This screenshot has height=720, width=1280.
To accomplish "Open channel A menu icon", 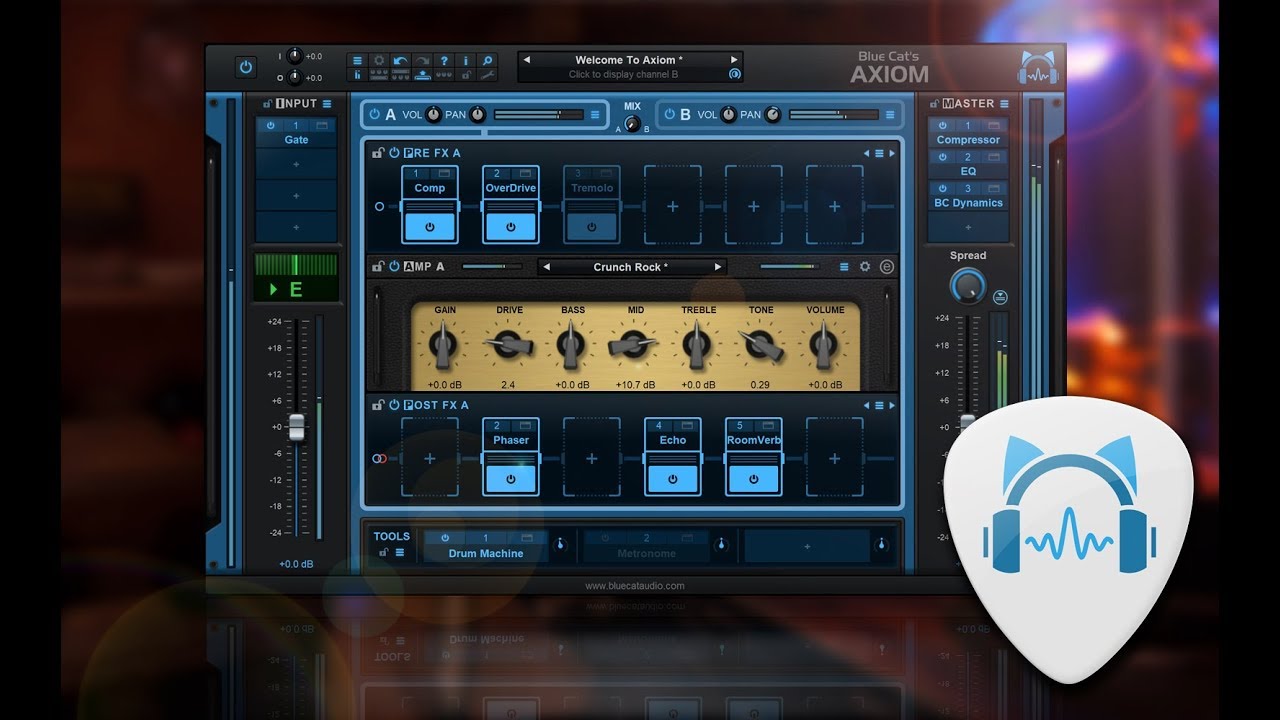I will (595, 114).
